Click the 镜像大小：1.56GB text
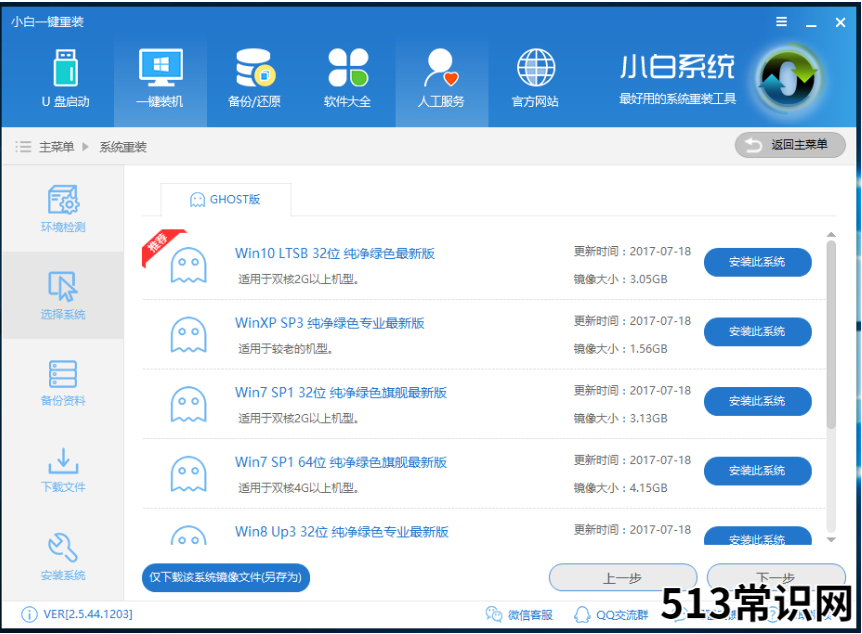Screen dimensions: 862x634 (x=621, y=349)
